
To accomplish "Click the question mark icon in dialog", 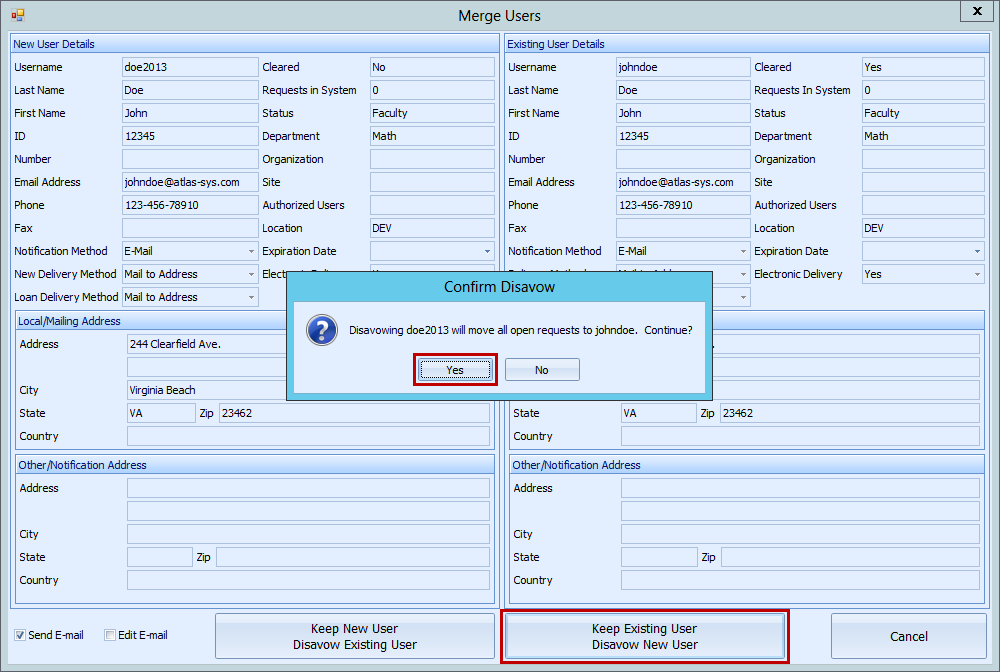I will 319,330.
